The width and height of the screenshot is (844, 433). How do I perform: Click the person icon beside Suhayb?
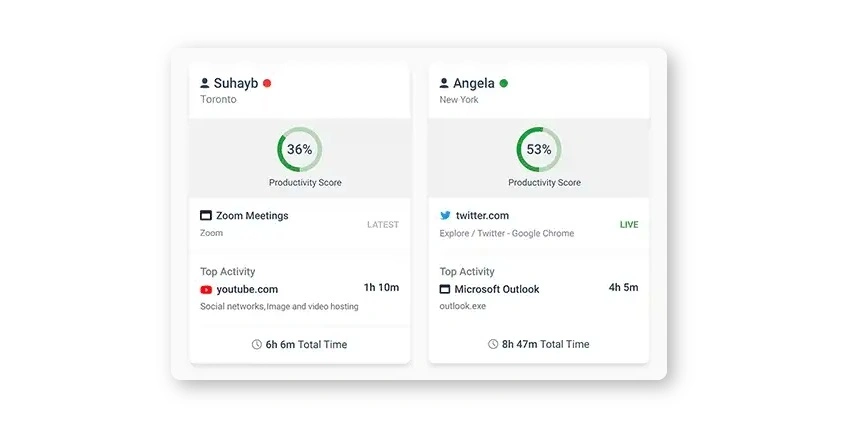[205, 84]
